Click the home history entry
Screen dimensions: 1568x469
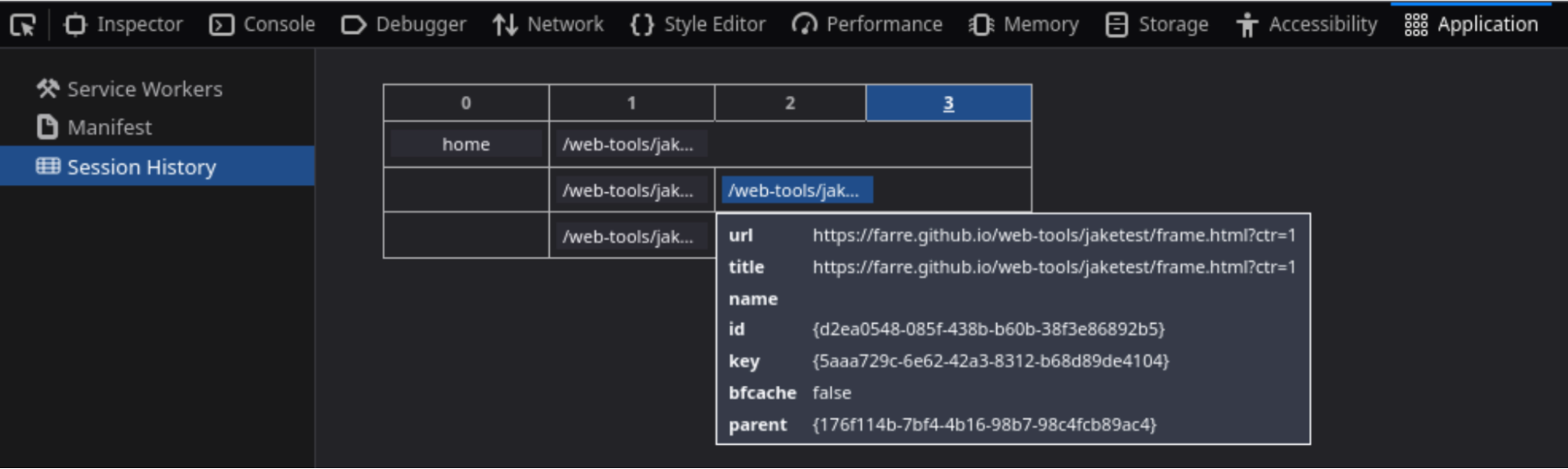point(466,144)
